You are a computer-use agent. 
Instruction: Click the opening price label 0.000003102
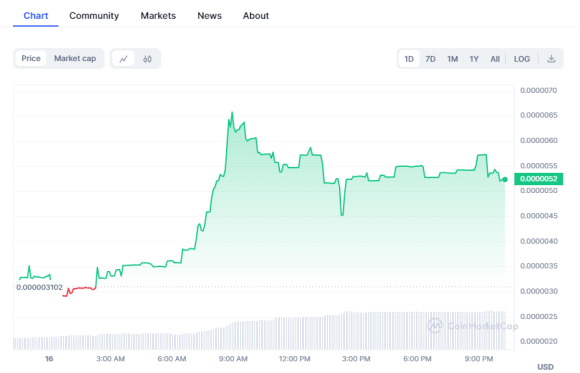[40, 287]
